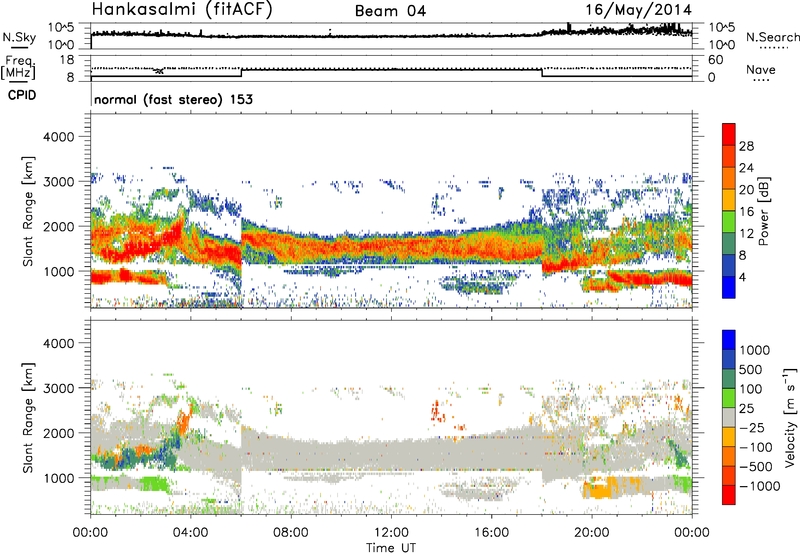Click the "20:00" time axis label
800x554 pixels.
coord(592,533)
